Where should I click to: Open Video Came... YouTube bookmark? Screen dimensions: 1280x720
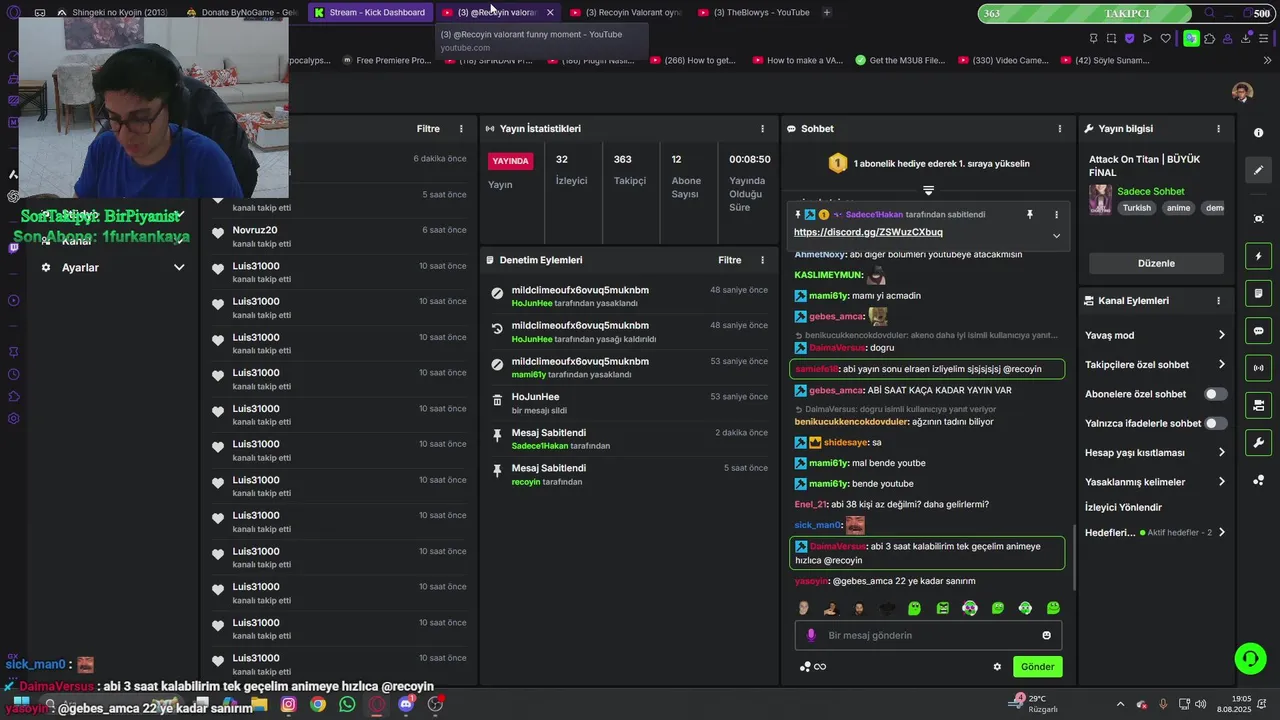1003,60
